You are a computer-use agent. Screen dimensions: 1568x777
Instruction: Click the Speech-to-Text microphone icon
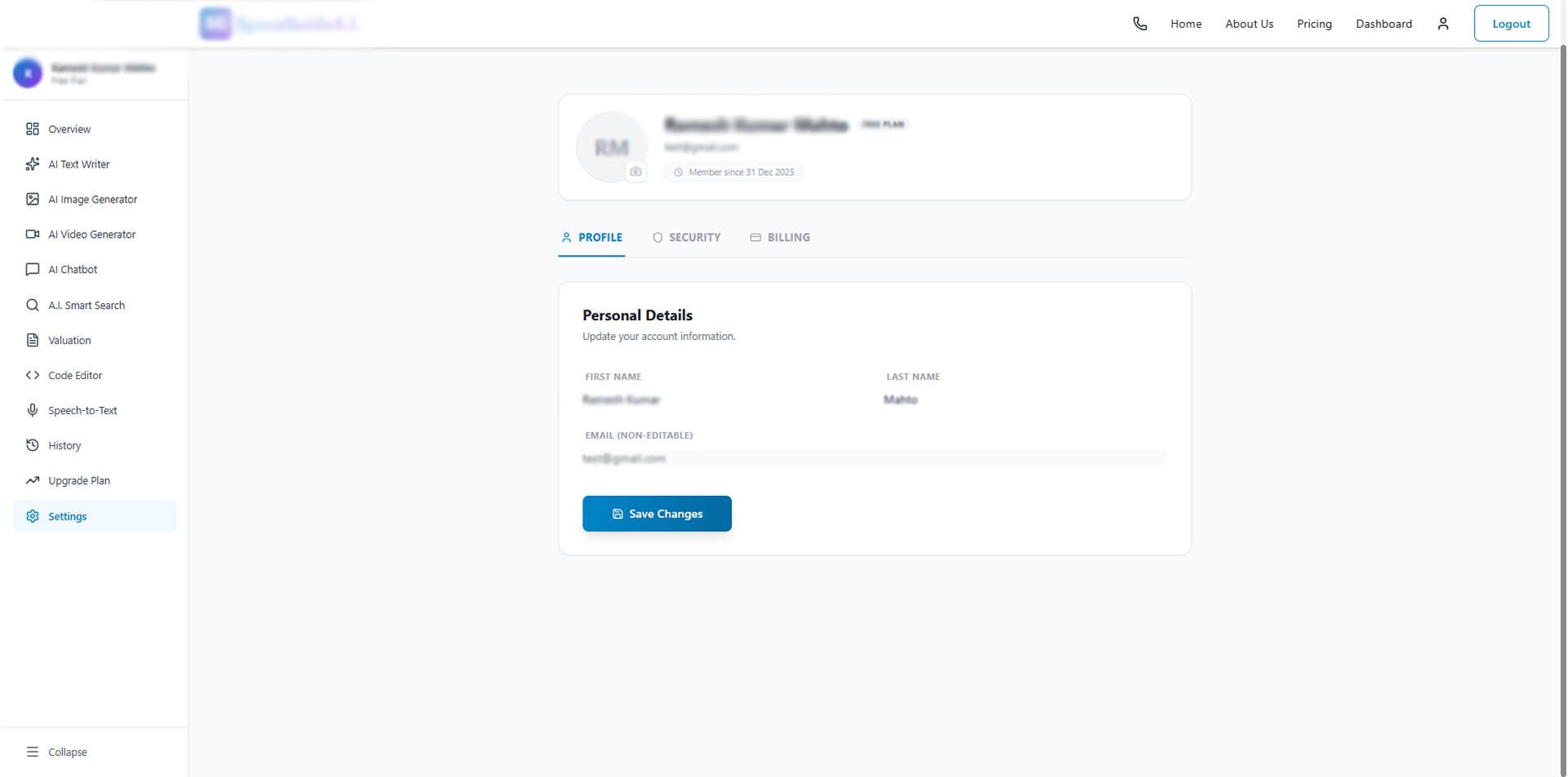click(33, 410)
